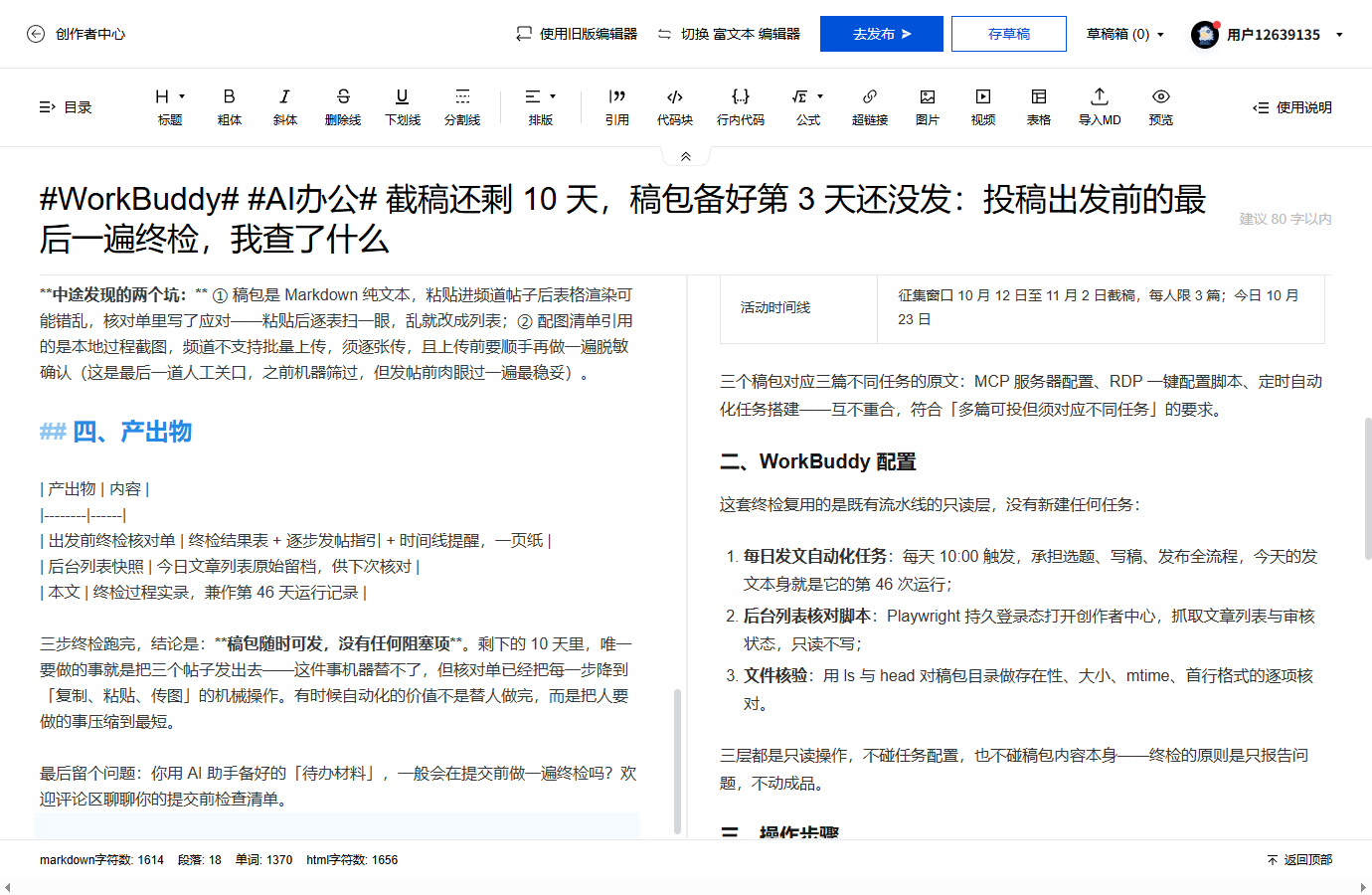Insert a 代码块 code block
Viewport: 1372px width, 895px height.
pyautogui.click(x=675, y=107)
